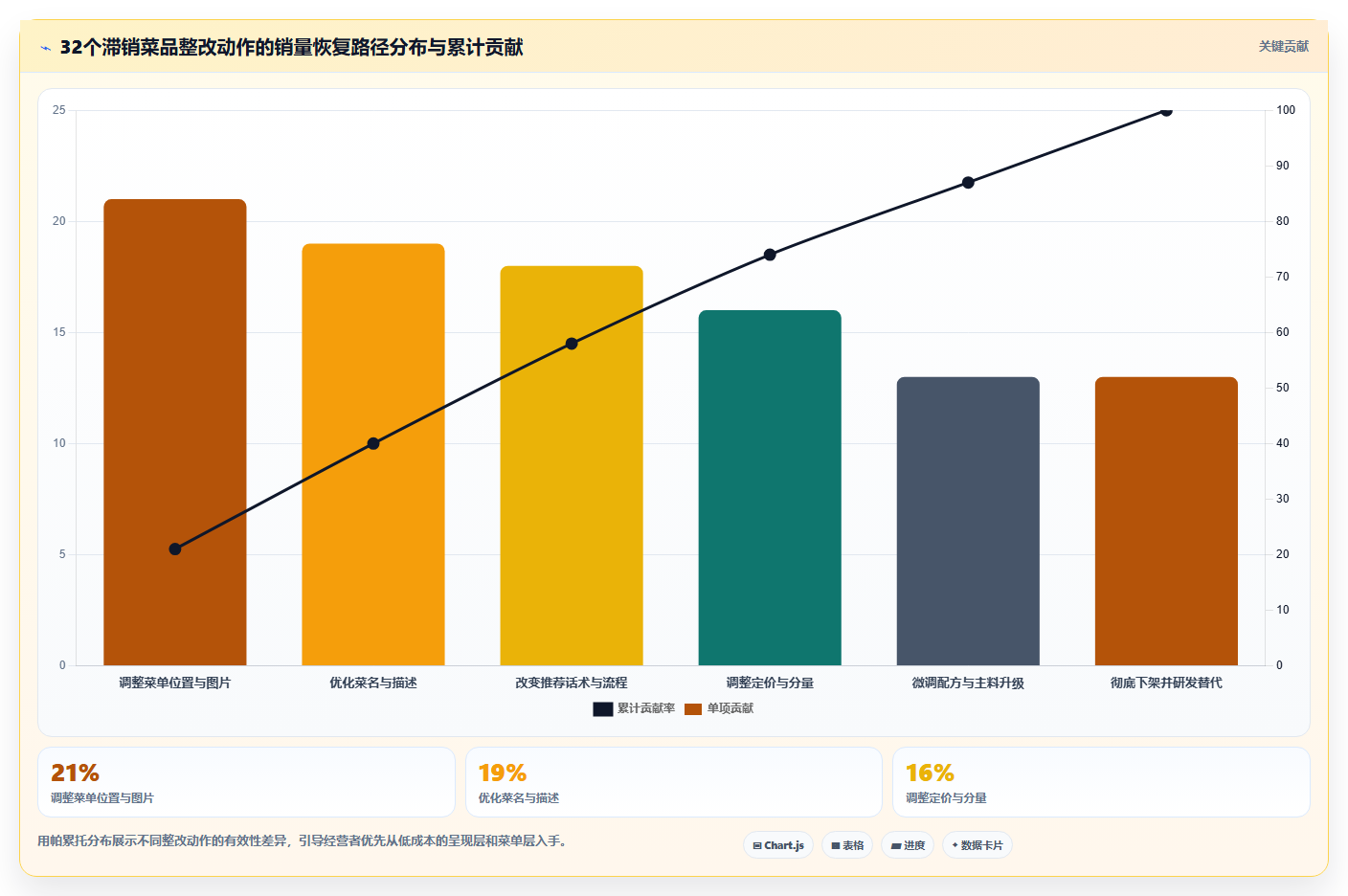
Task: Click the 彻底下架并研发替代 bar
Action: [1166, 521]
